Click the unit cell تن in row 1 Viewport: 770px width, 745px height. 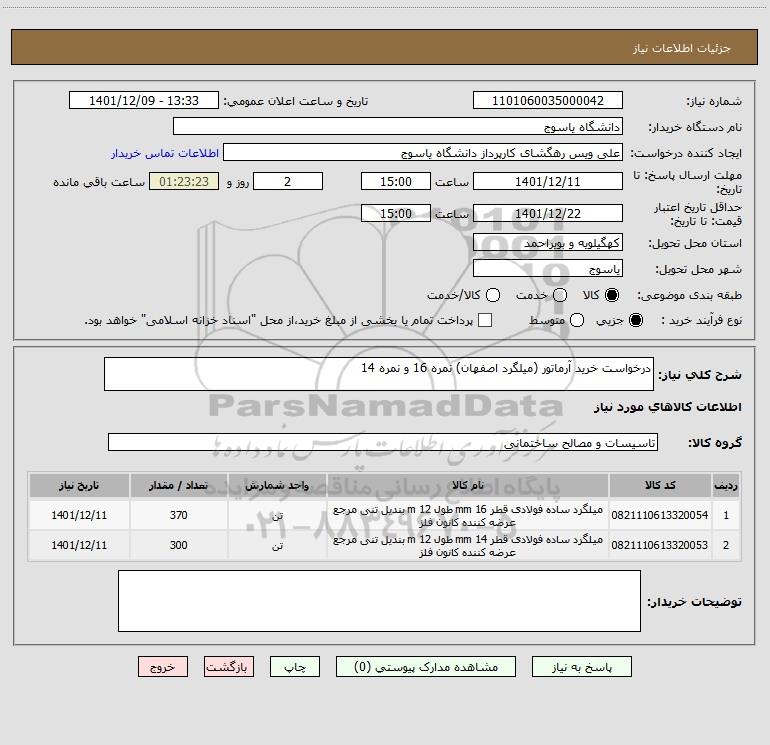coord(277,516)
